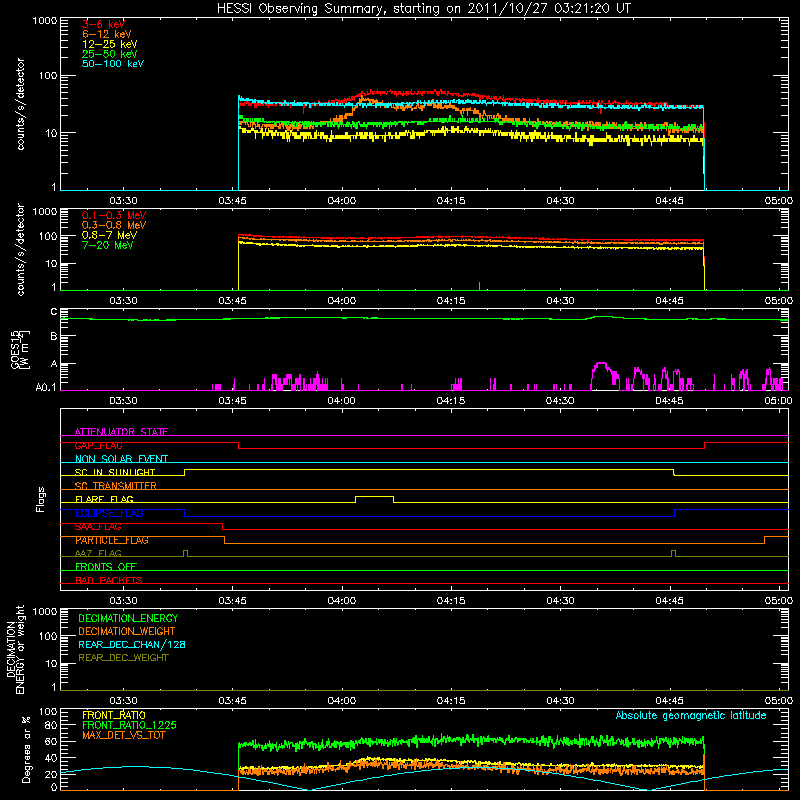
Task: Click the FLARE_FLAG label
Action: (104, 499)
